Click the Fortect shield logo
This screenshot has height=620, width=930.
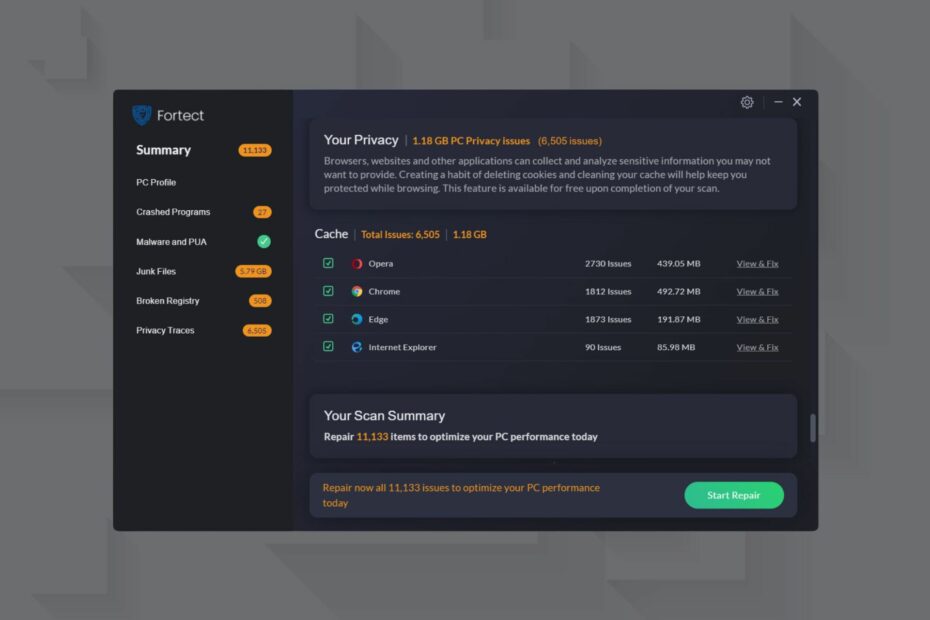coord(142,115)
